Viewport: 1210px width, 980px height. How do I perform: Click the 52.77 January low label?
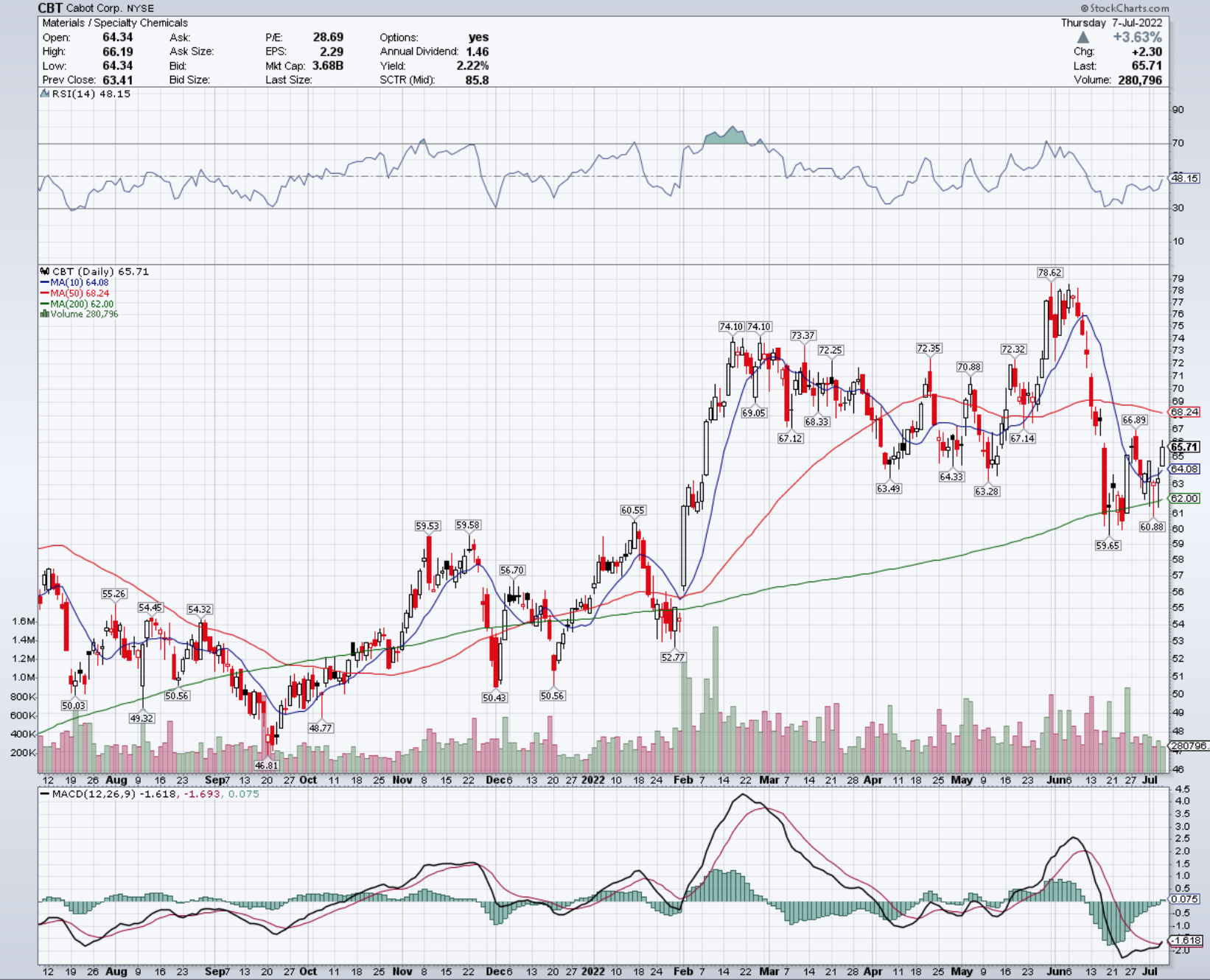[x=673, y=657]
